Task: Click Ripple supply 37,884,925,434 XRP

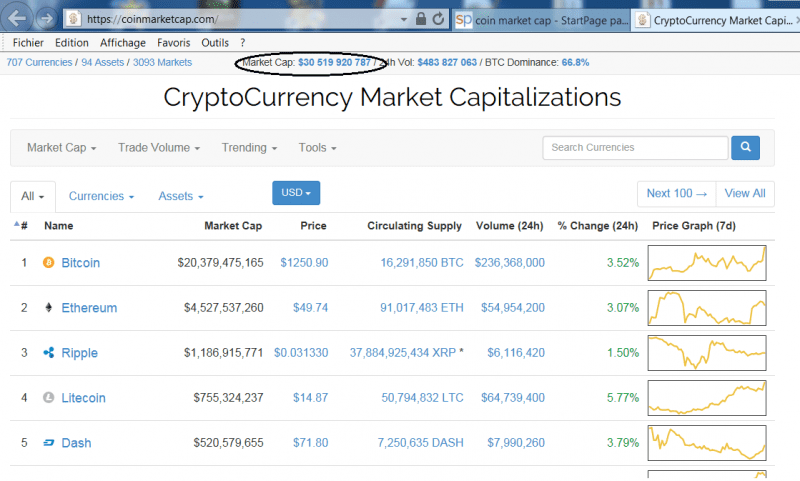Action: point(403,352)
